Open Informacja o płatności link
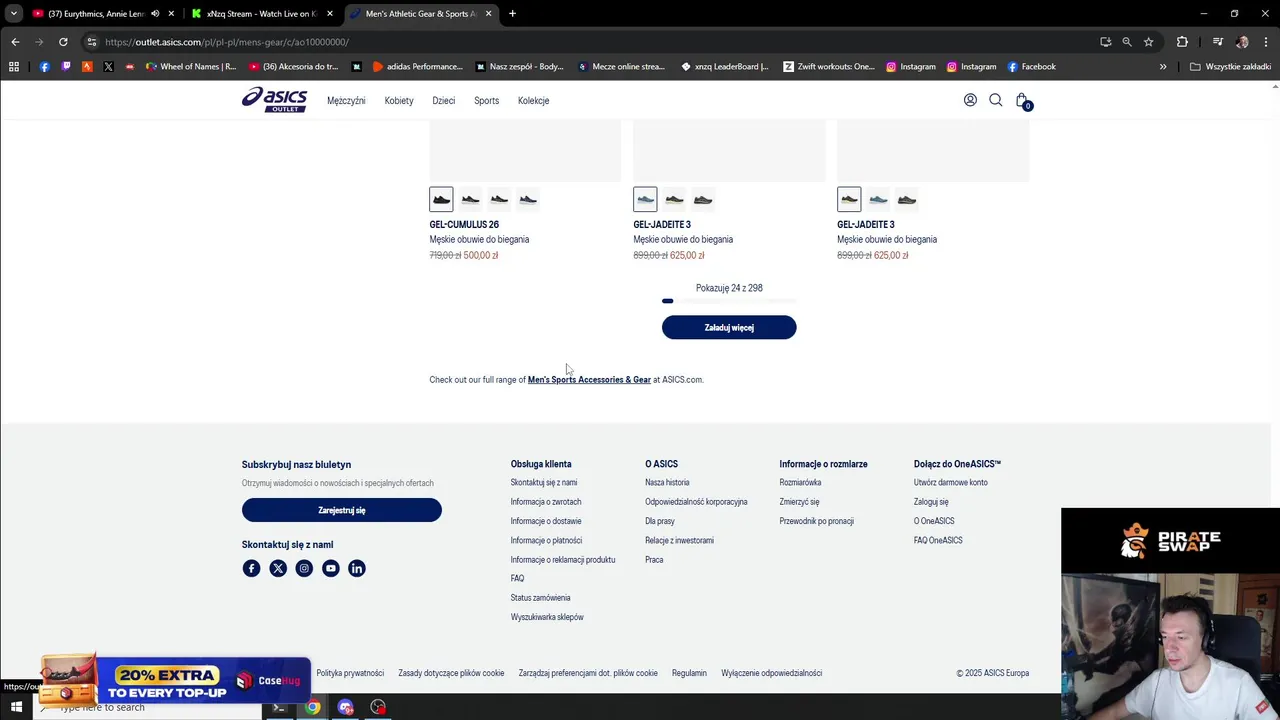The width and height of the screenshot is (1280, 720). tap(546, 541)
